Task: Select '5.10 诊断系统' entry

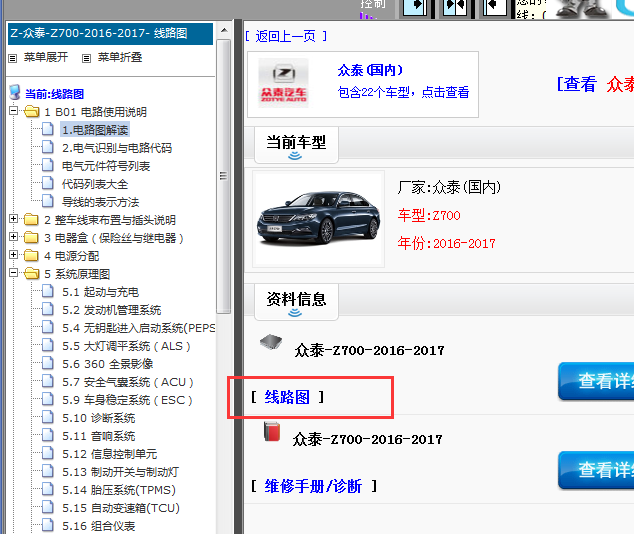Action: pyautogui.click(x=99, y=418)
